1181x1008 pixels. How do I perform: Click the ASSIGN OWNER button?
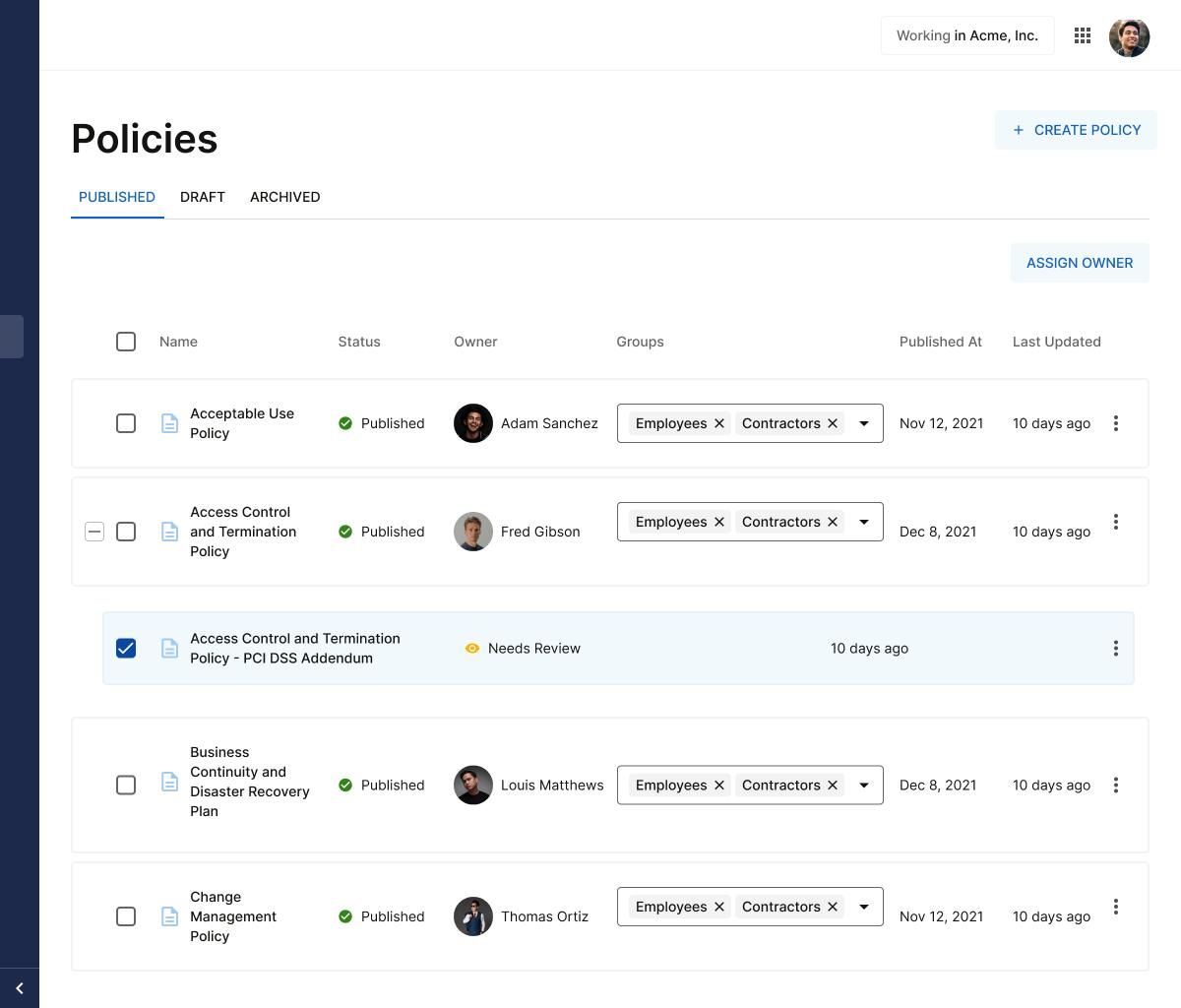pyautogui.click(x=1079, y=263)
